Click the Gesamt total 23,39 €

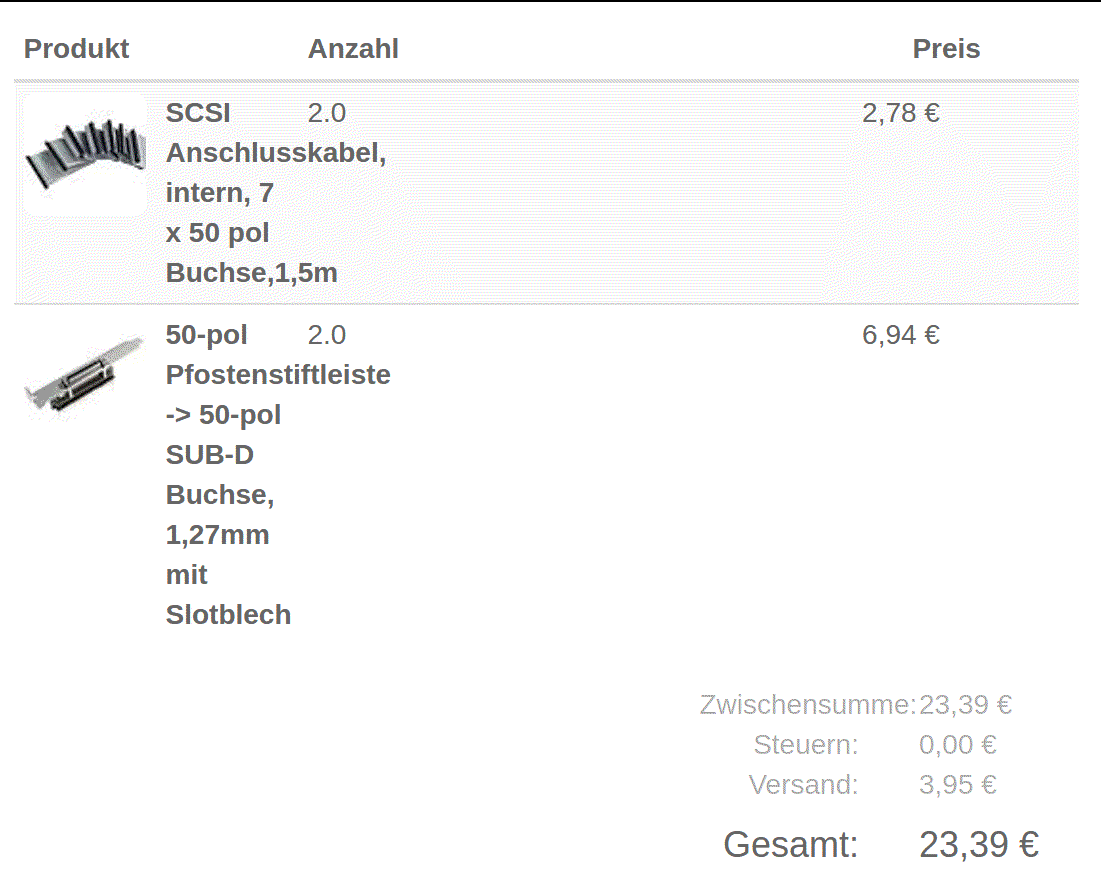[x=979, y=844]
